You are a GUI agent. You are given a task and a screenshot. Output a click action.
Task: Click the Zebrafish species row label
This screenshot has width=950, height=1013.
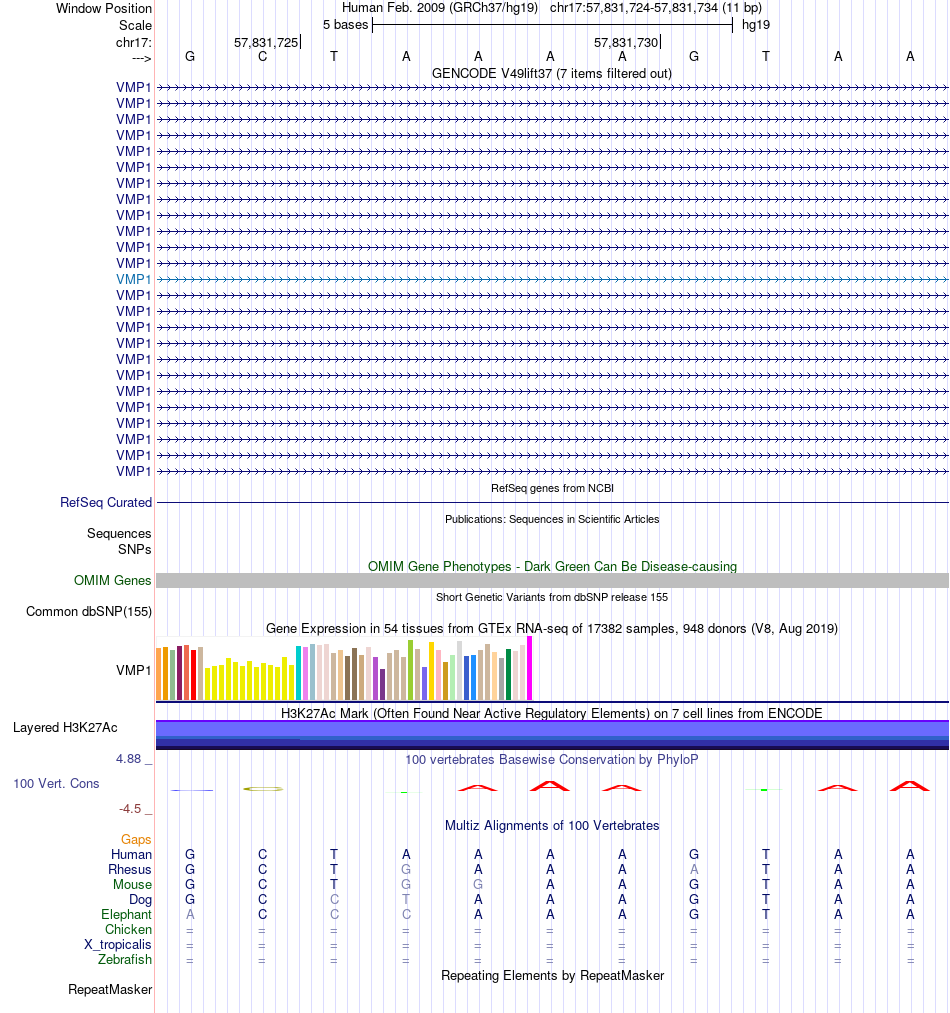point(125,959)
